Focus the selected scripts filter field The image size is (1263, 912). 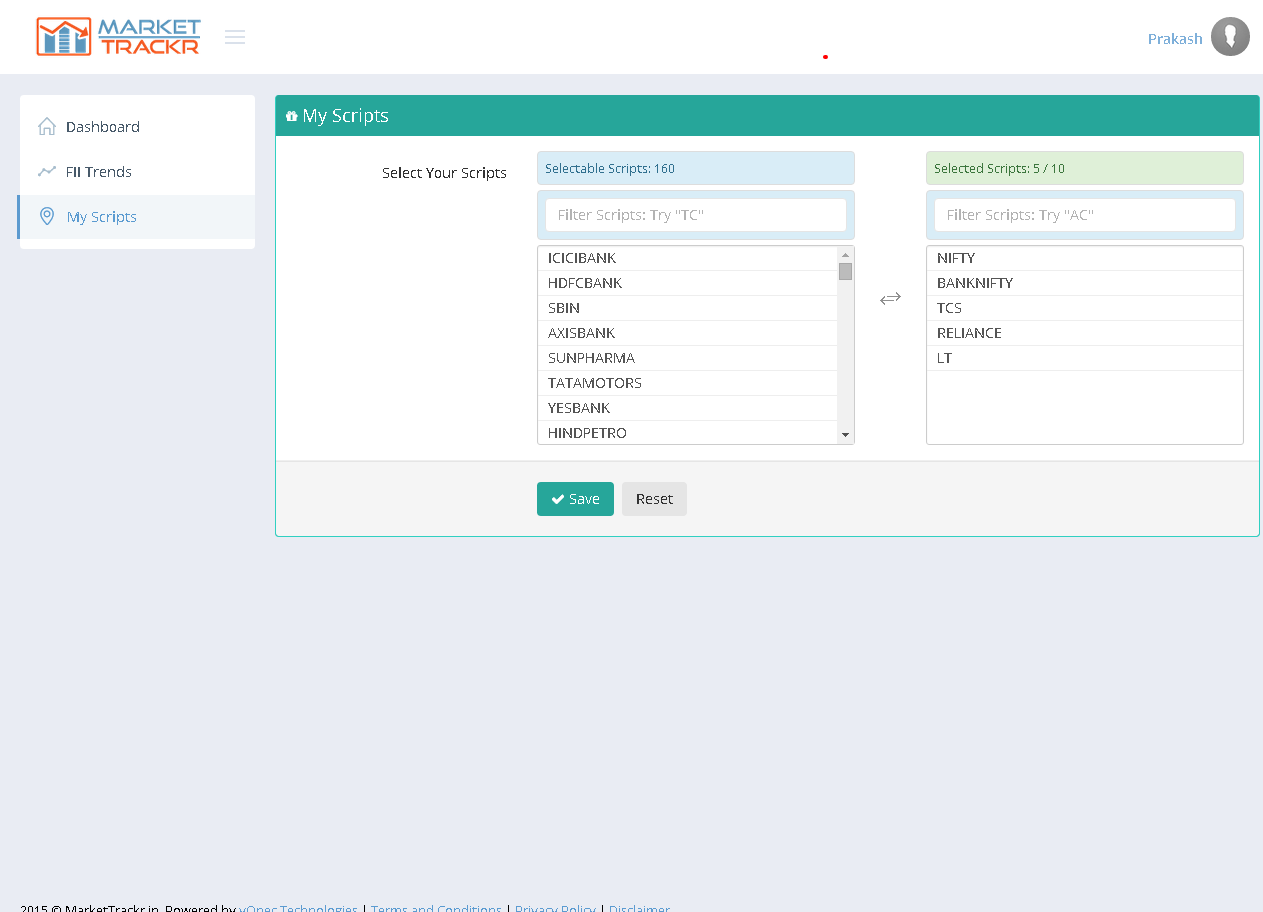click(x=1084, y=215)
